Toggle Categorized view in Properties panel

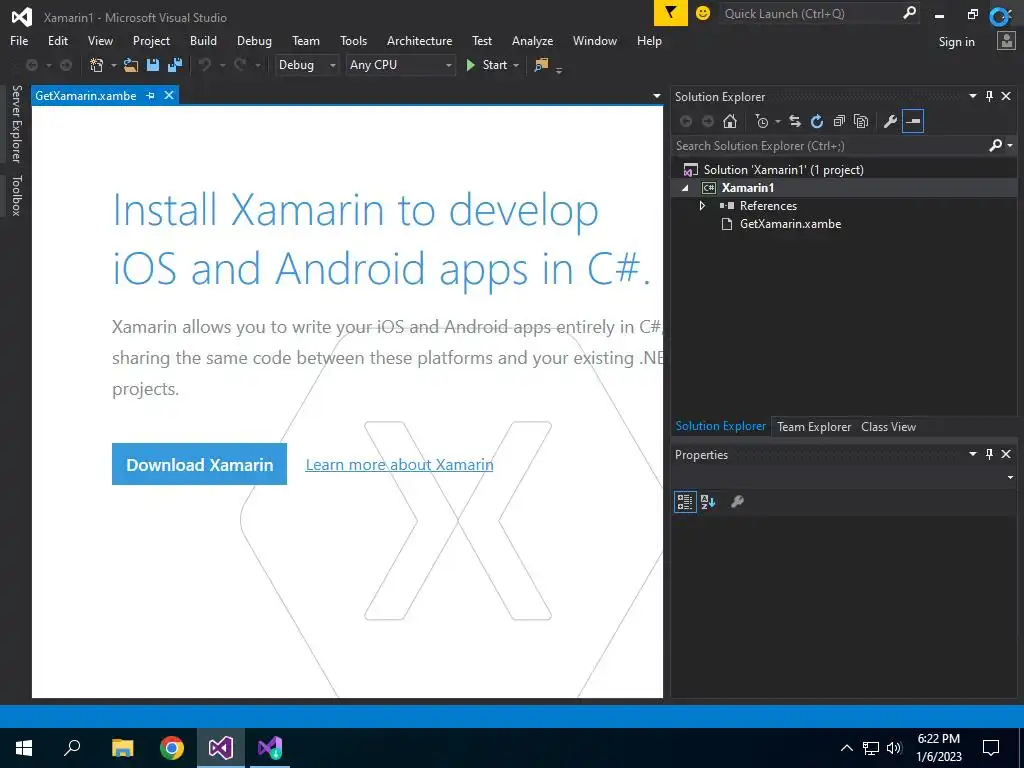(x=685, y=502)
